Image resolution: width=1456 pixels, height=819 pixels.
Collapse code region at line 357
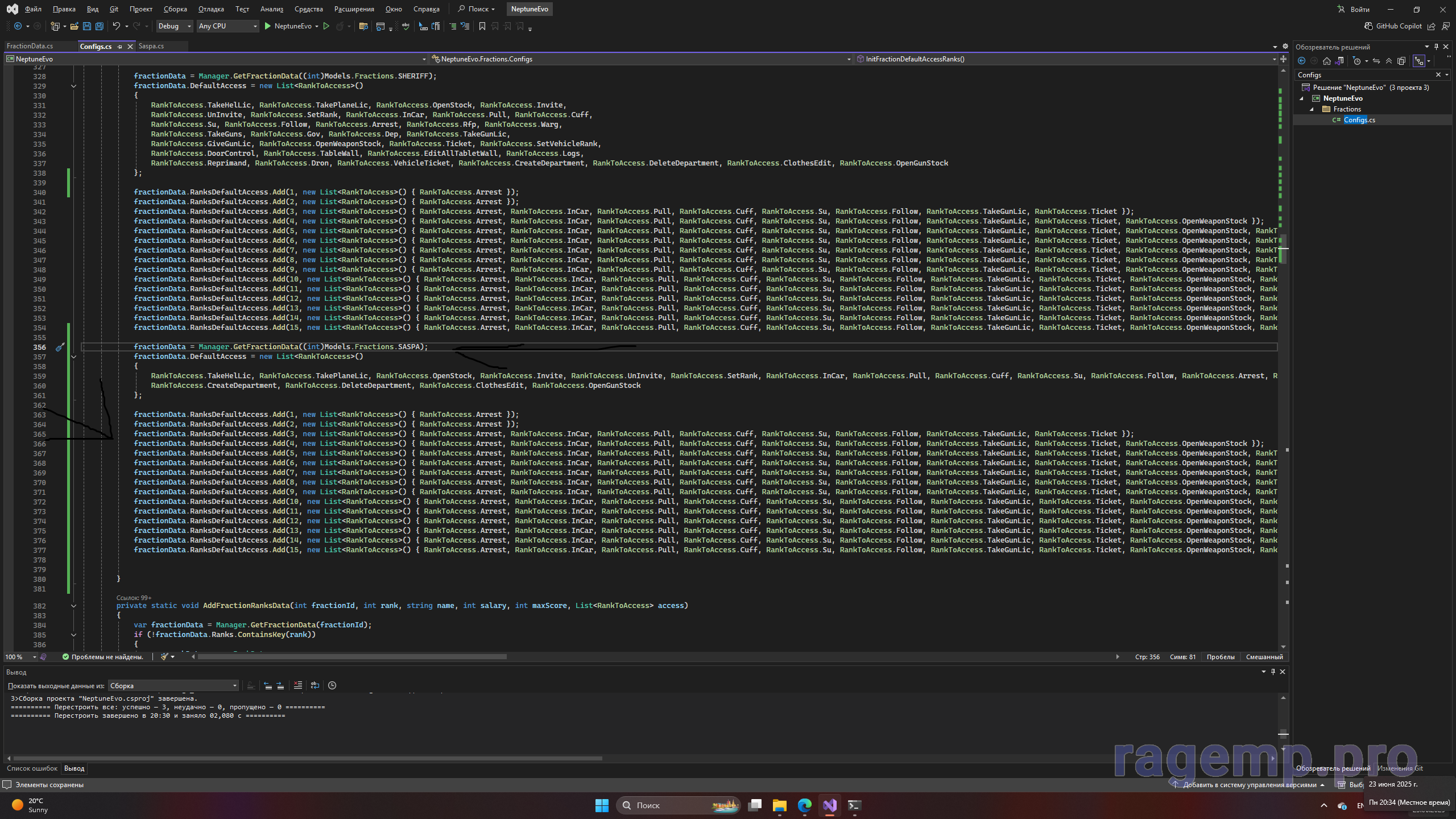[x=73, y=357]
